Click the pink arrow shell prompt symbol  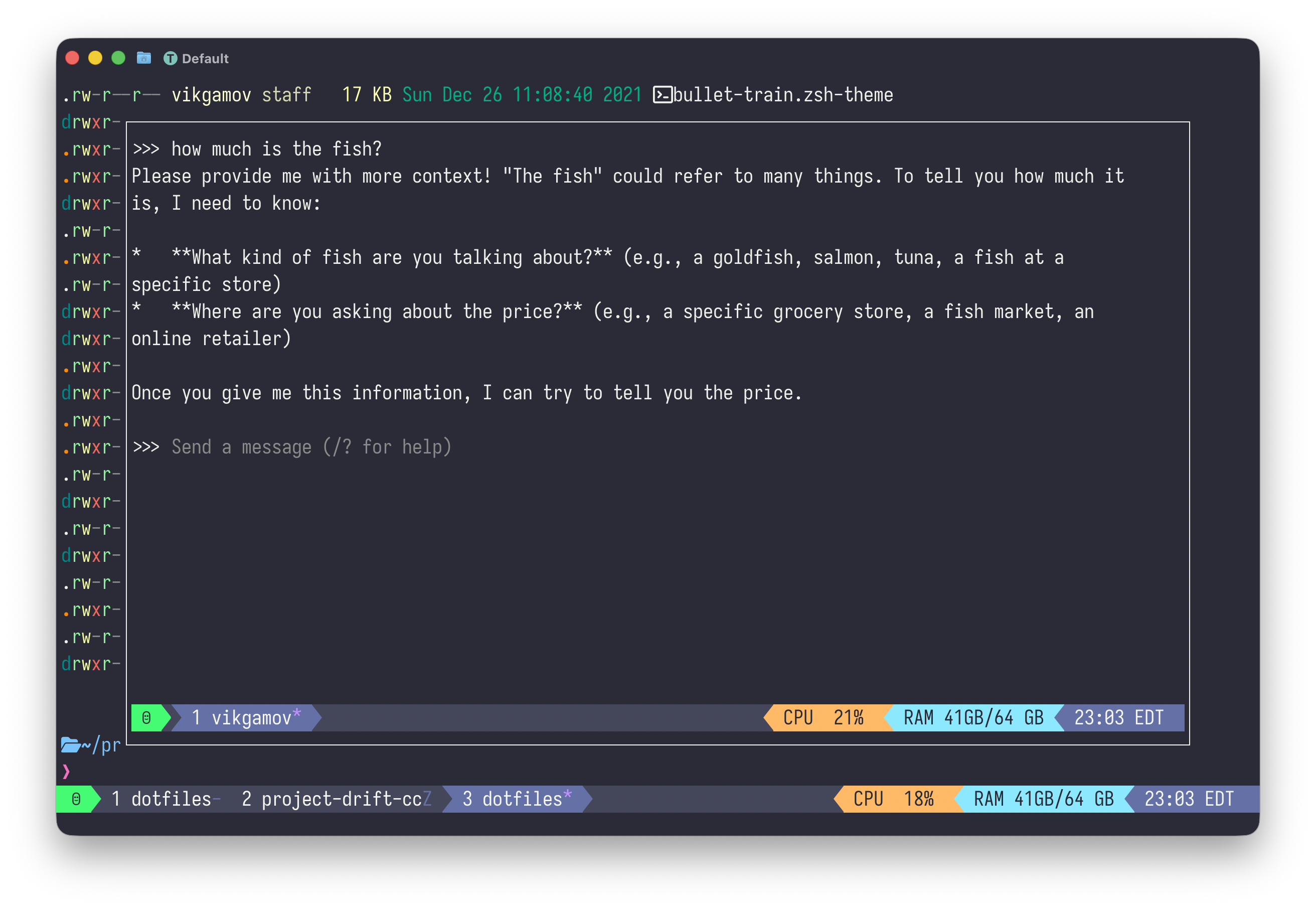click(67, 772)
